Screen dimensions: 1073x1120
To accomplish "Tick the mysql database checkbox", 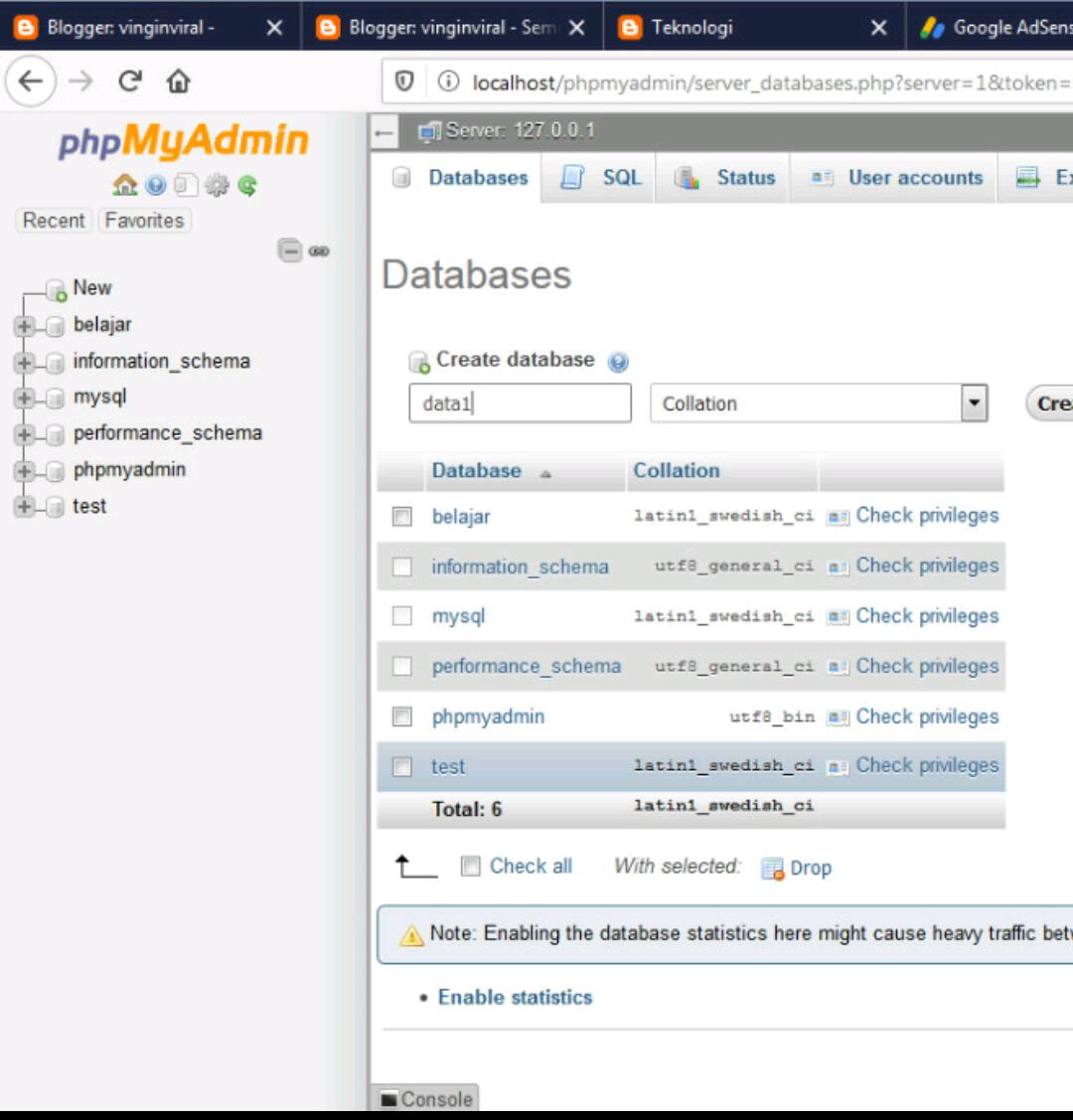I will pyautogui.click(x=402, y=616).
